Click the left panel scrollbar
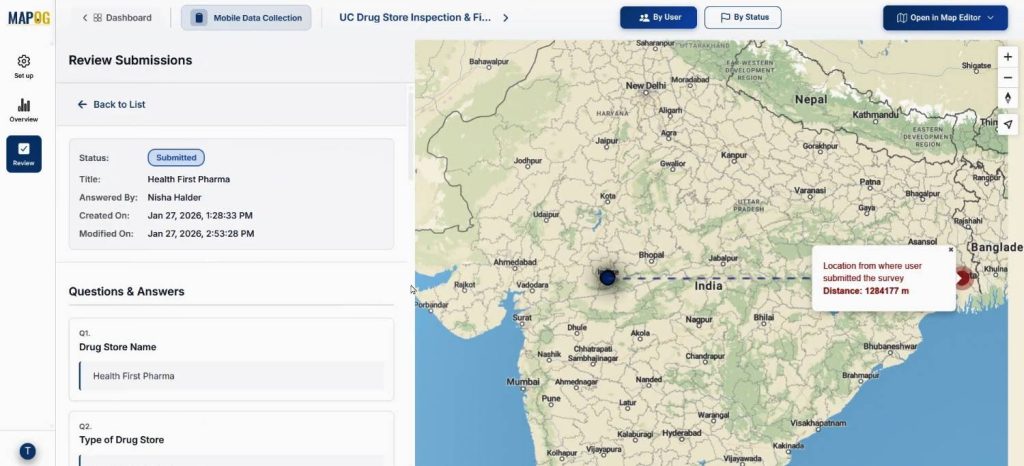This screenshot has height=466, width=1024. pos(411,137)
